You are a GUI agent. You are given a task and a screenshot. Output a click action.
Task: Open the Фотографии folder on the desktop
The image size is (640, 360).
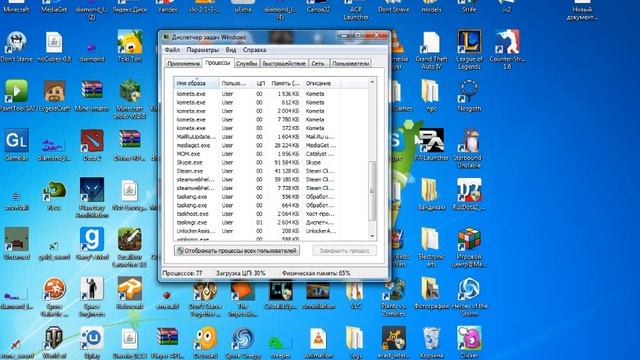[431, 294]
